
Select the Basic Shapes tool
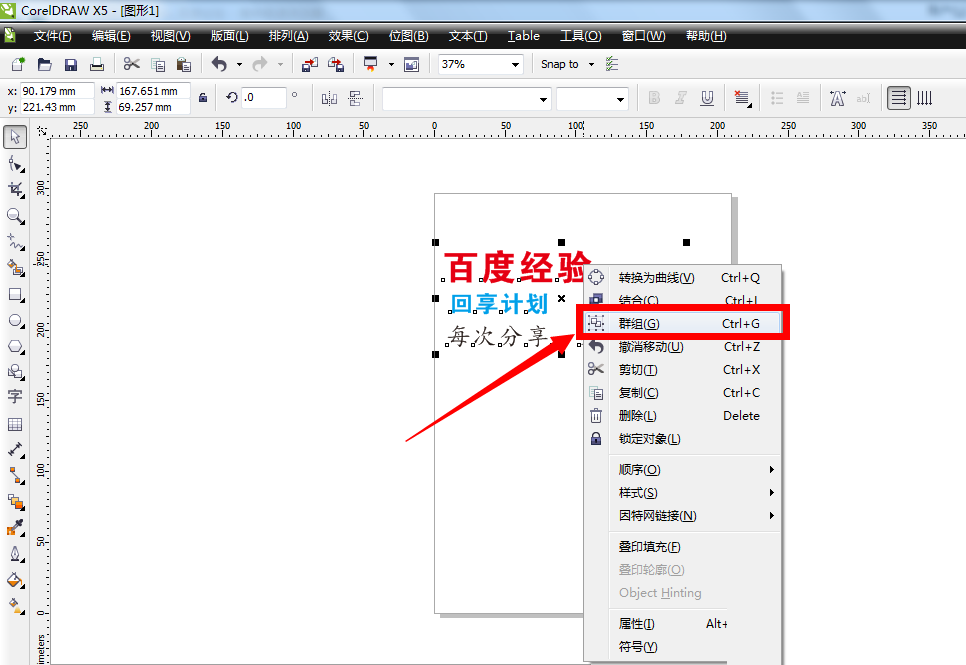15,372
